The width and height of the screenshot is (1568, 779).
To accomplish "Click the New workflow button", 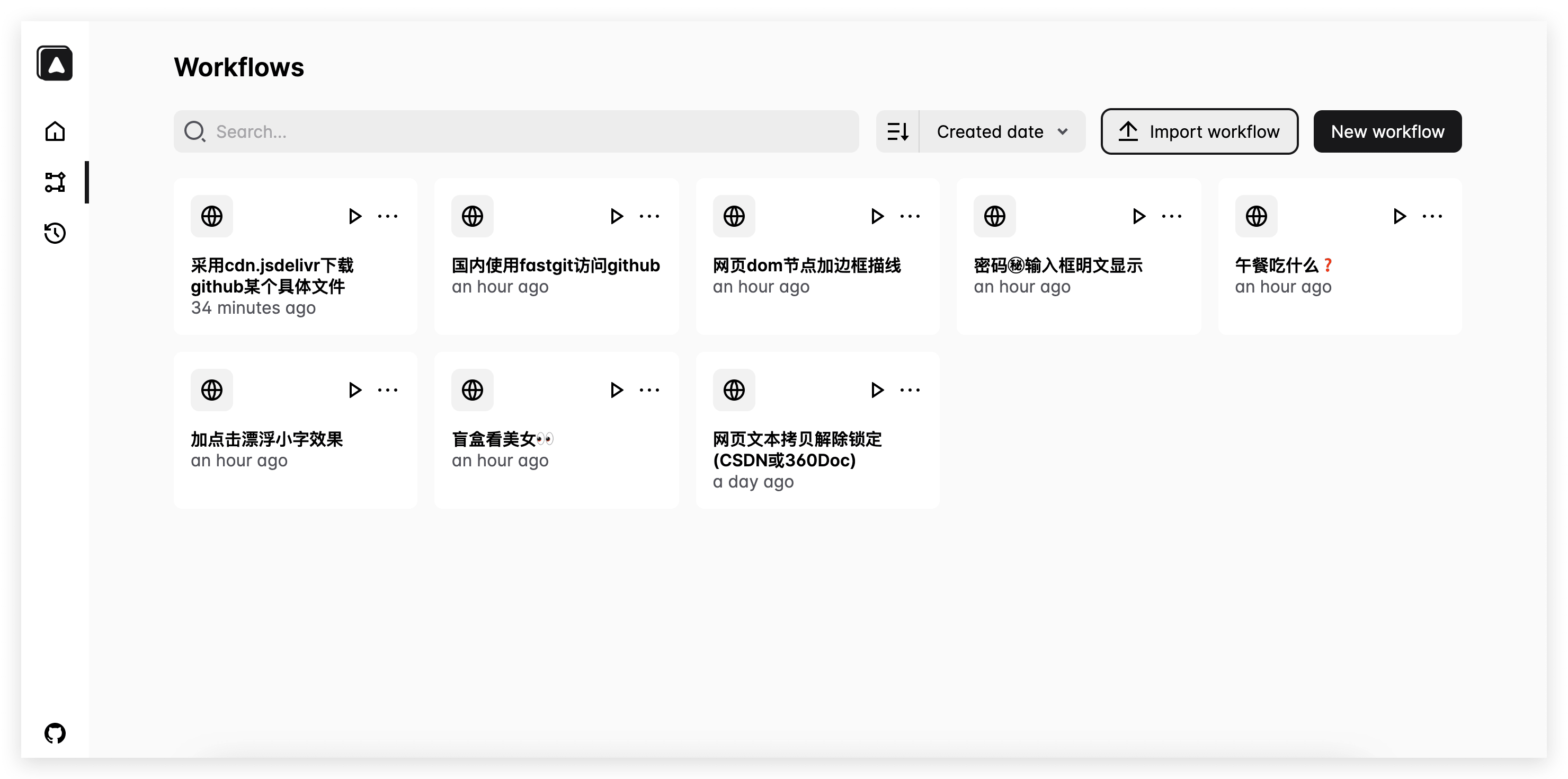I will pyautogui.click(x=1388, y=131).
